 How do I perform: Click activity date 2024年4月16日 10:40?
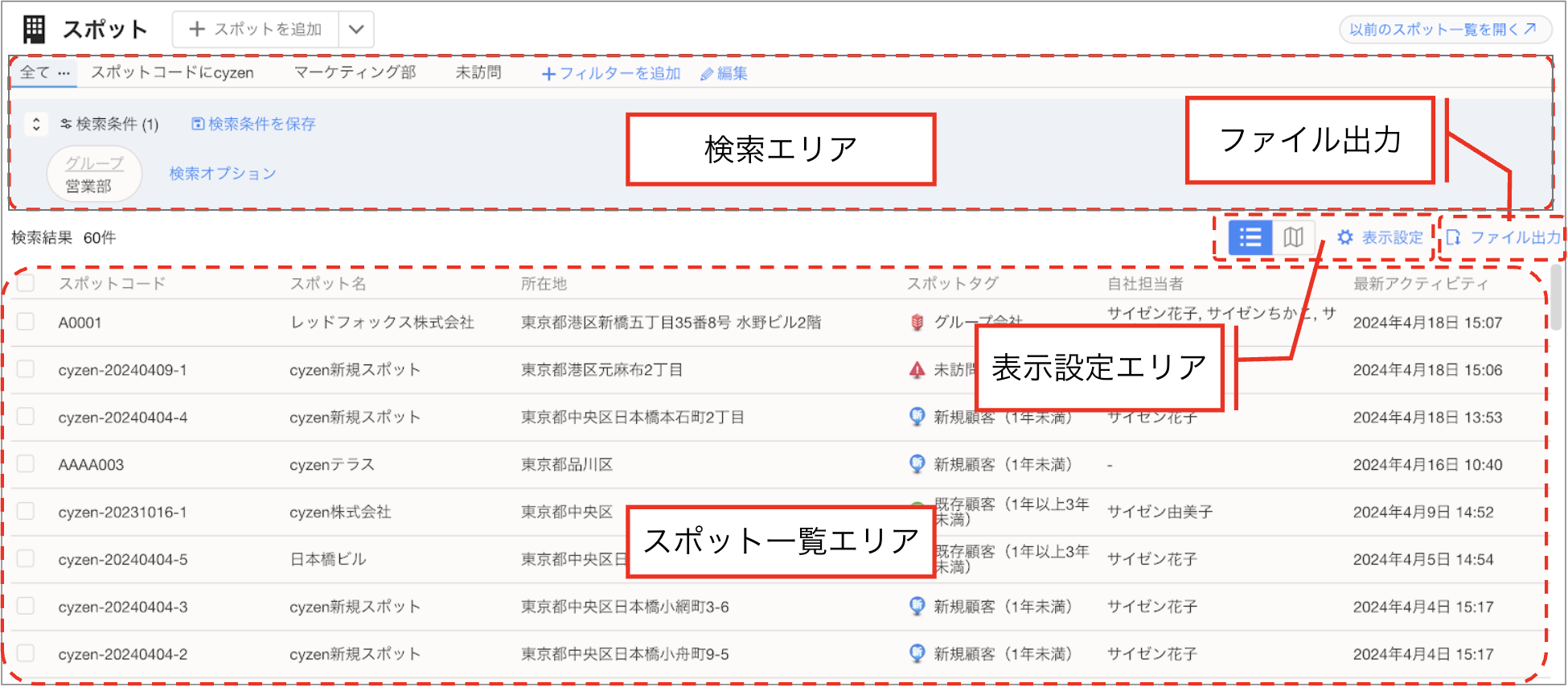1427,464
